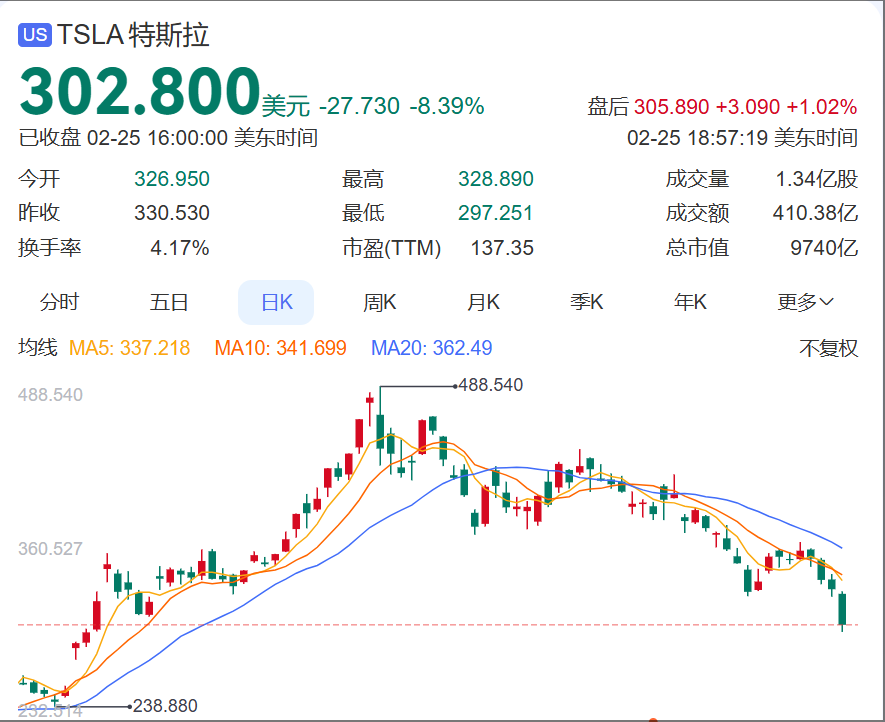
Task: Click the 总市值 value 9740亿
Action: click(824, 248)
